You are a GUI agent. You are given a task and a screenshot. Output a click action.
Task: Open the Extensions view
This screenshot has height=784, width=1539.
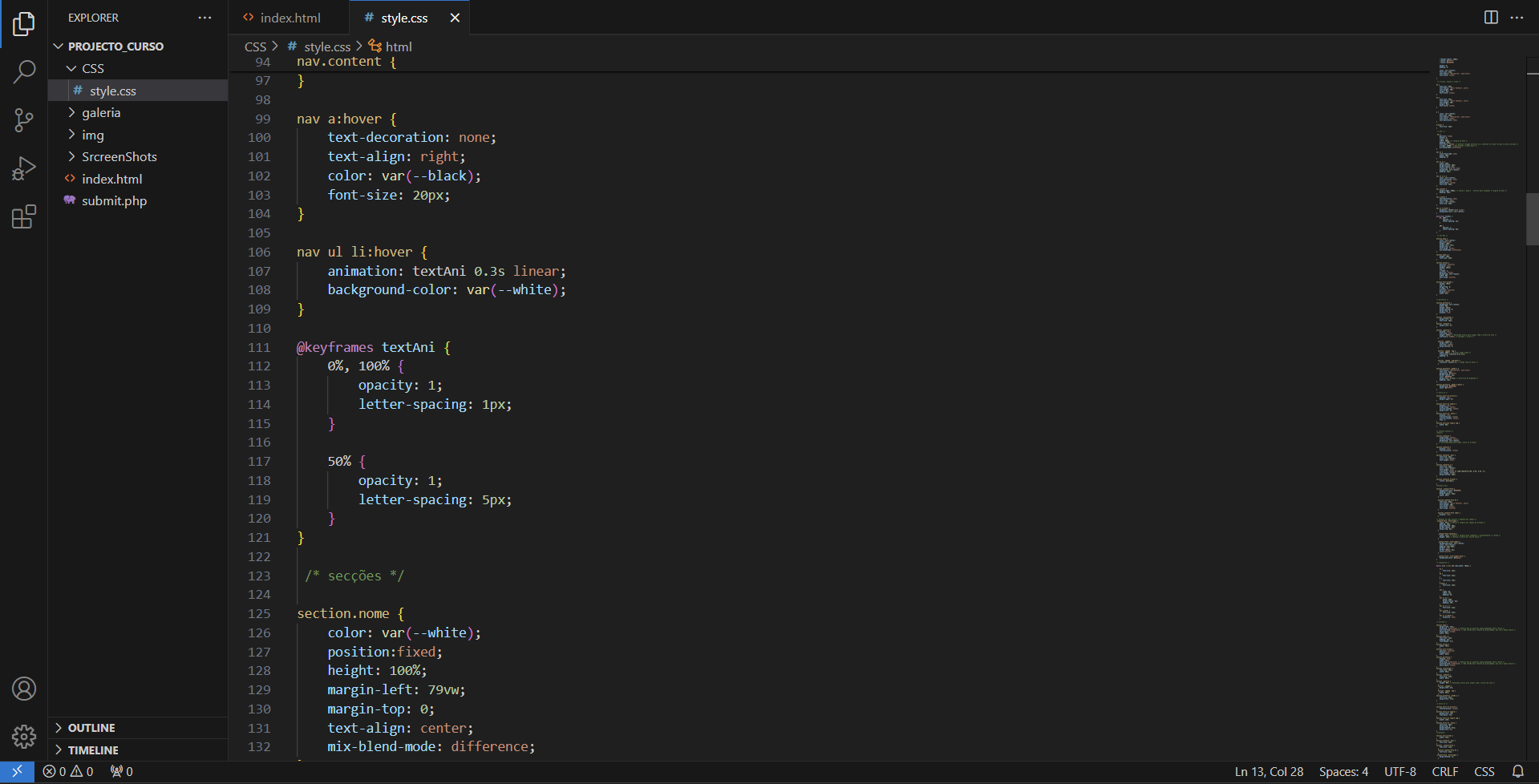pyautogui.click(x=24, y=216)
